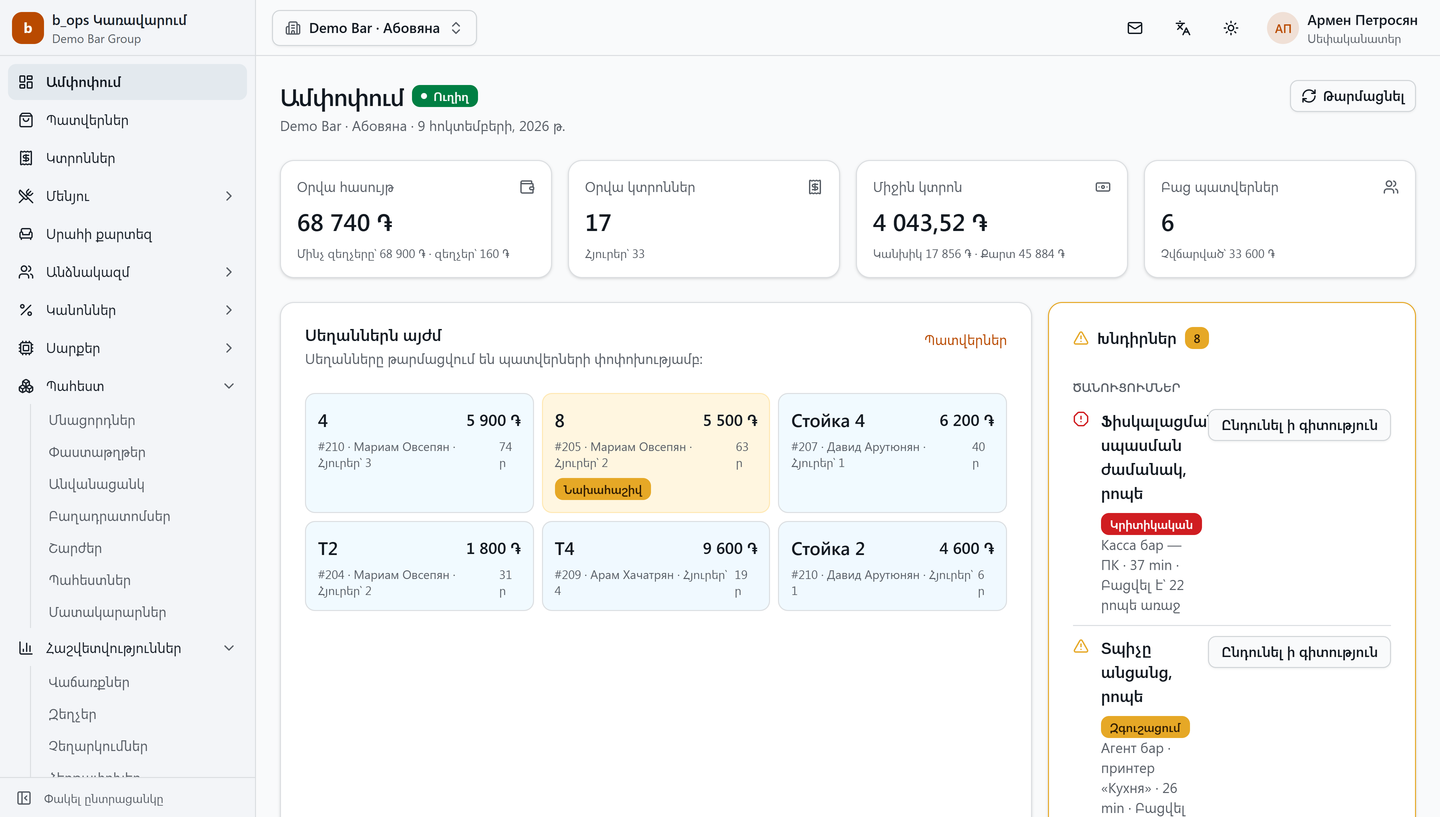
Task: Open the Стойка 4 table card
Action: (892, 453)
